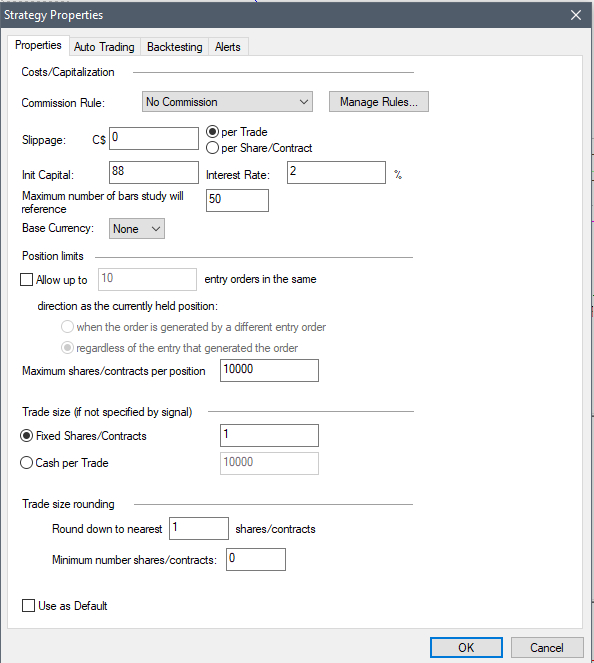This screenshot has width=594, height=663.
Task: Click the Minimum number shares/contracts field
Action: coord(256,559)
